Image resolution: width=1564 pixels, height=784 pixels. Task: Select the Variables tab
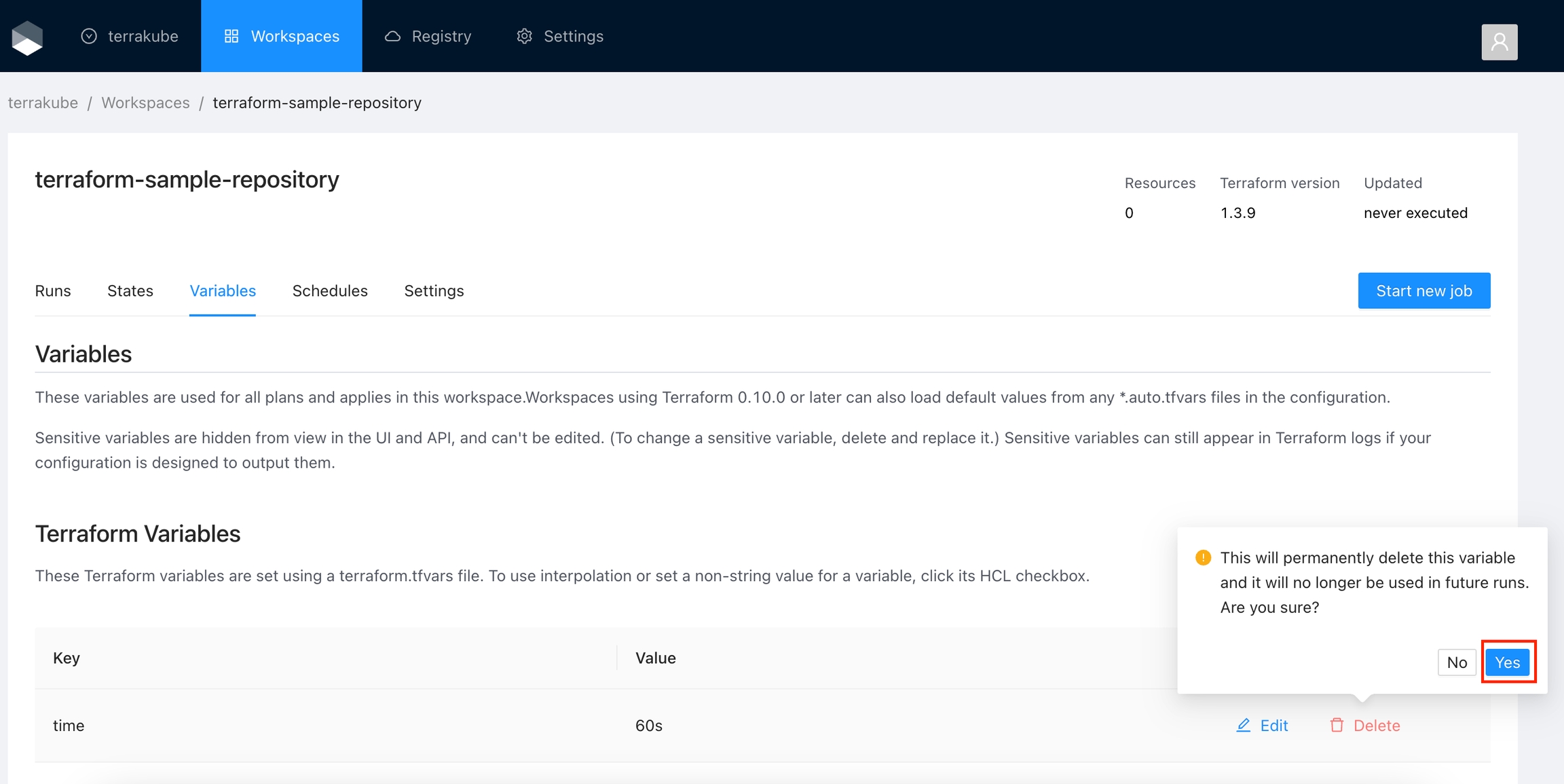tap(223, 291)
